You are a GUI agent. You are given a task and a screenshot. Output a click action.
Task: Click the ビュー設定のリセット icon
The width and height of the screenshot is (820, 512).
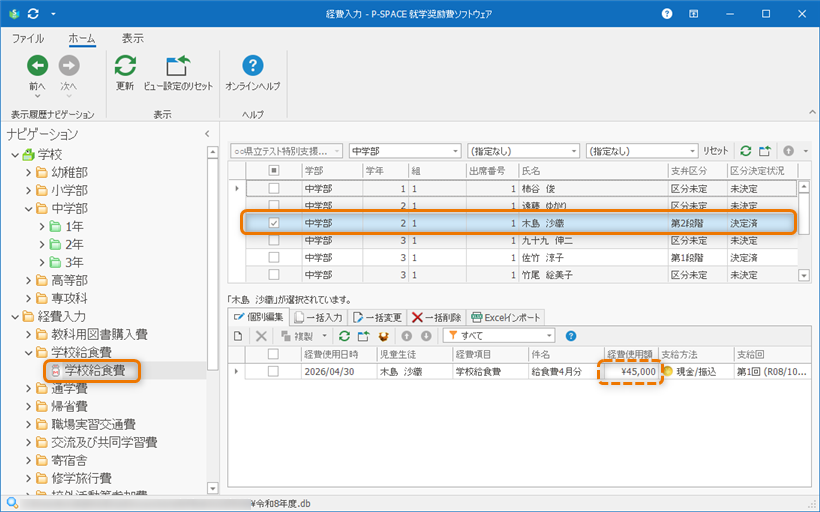[178, 67]
